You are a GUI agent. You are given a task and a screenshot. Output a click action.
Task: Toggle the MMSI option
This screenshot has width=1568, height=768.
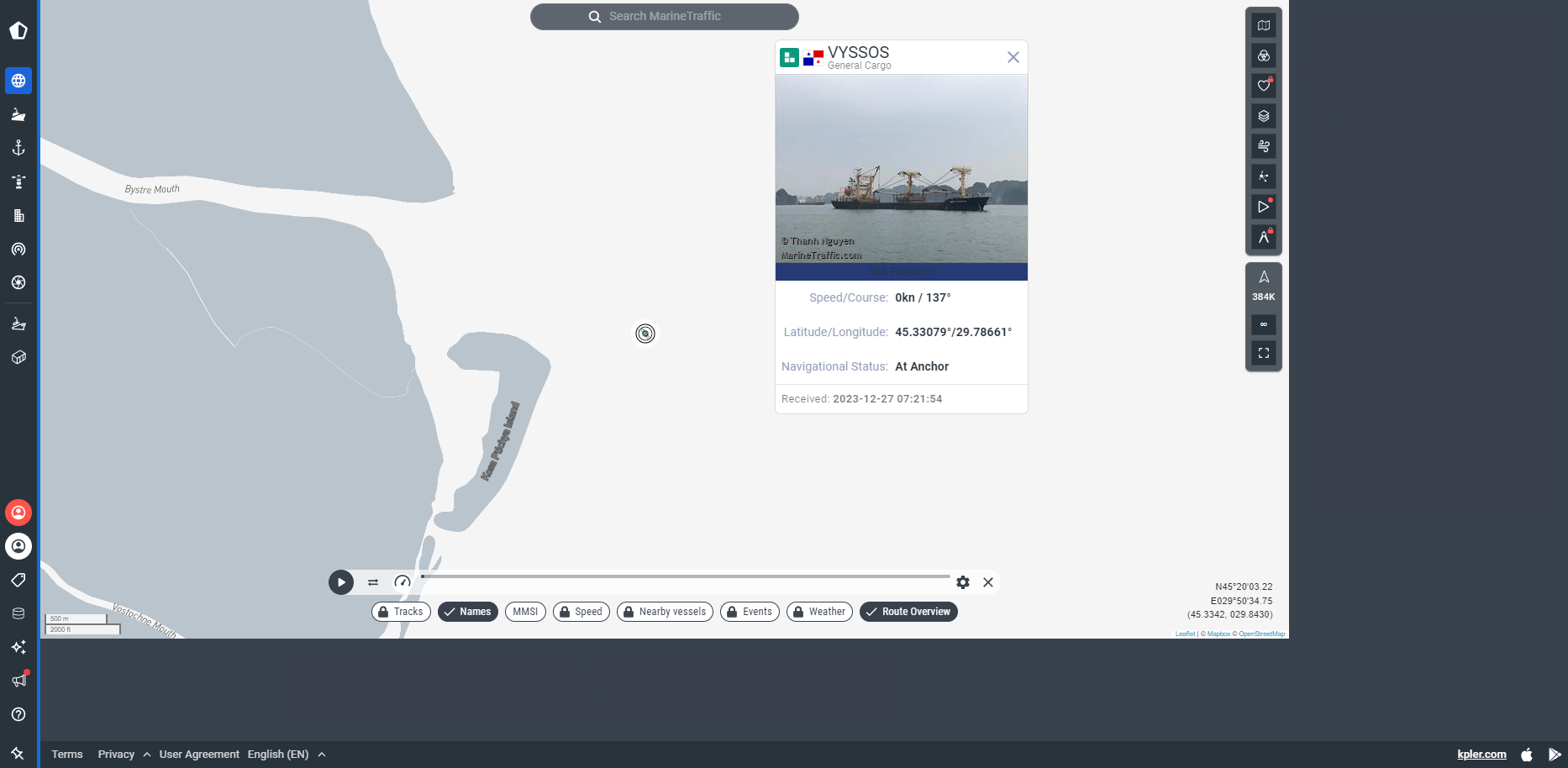(525, 612)
